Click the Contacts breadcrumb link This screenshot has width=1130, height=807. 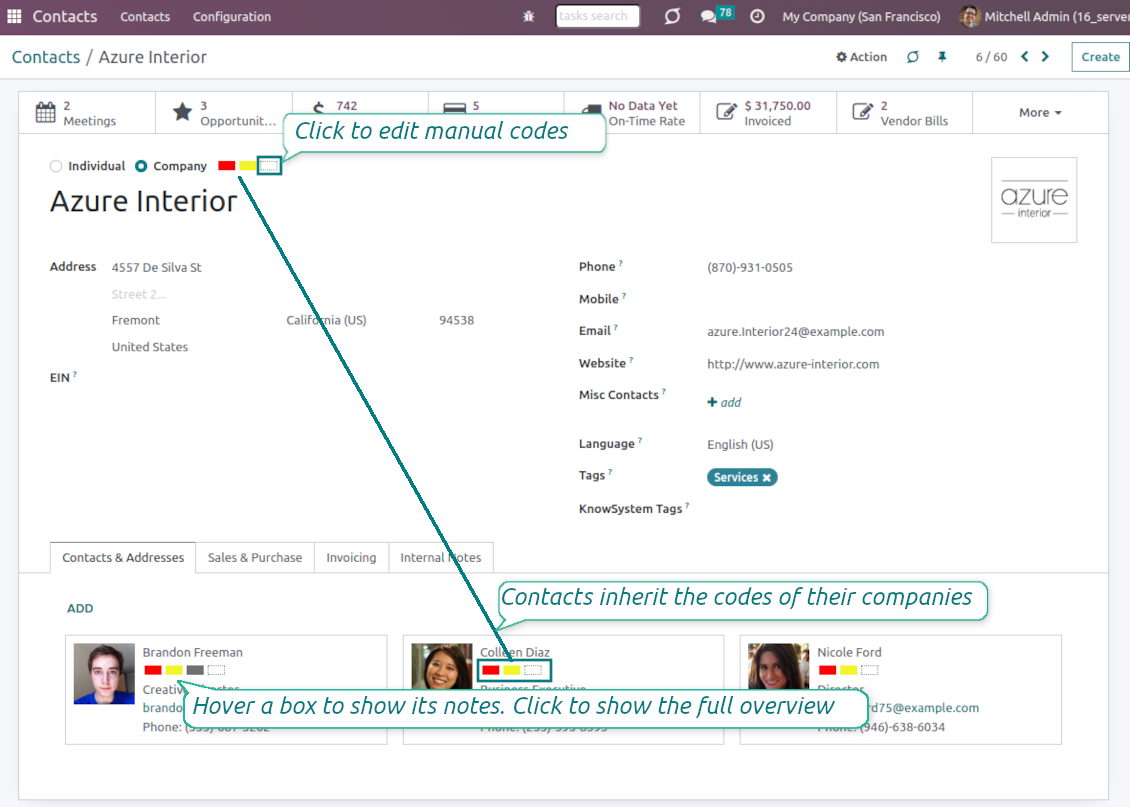(x=46, y=57)
